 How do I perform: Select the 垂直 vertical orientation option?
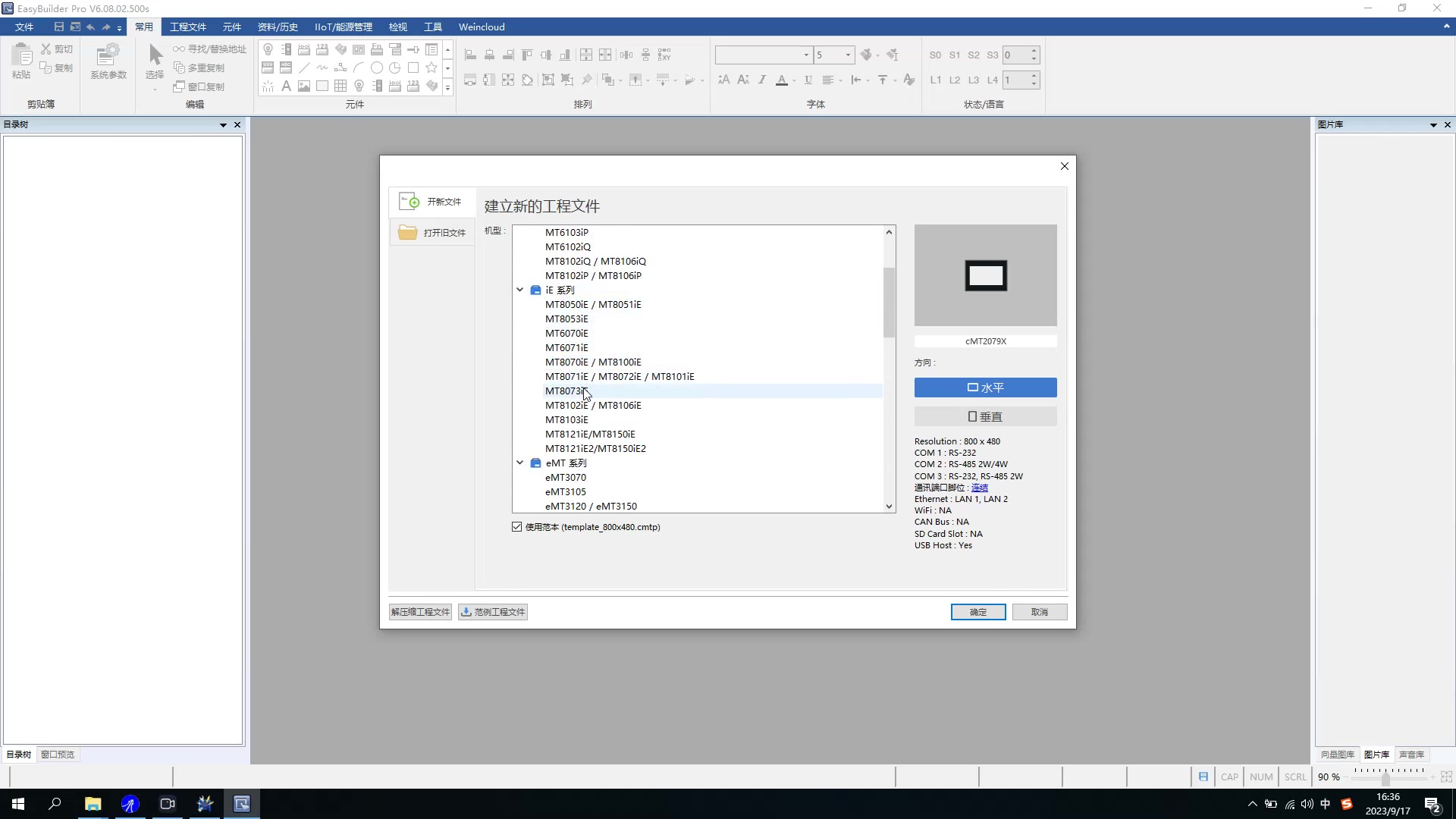985,417
